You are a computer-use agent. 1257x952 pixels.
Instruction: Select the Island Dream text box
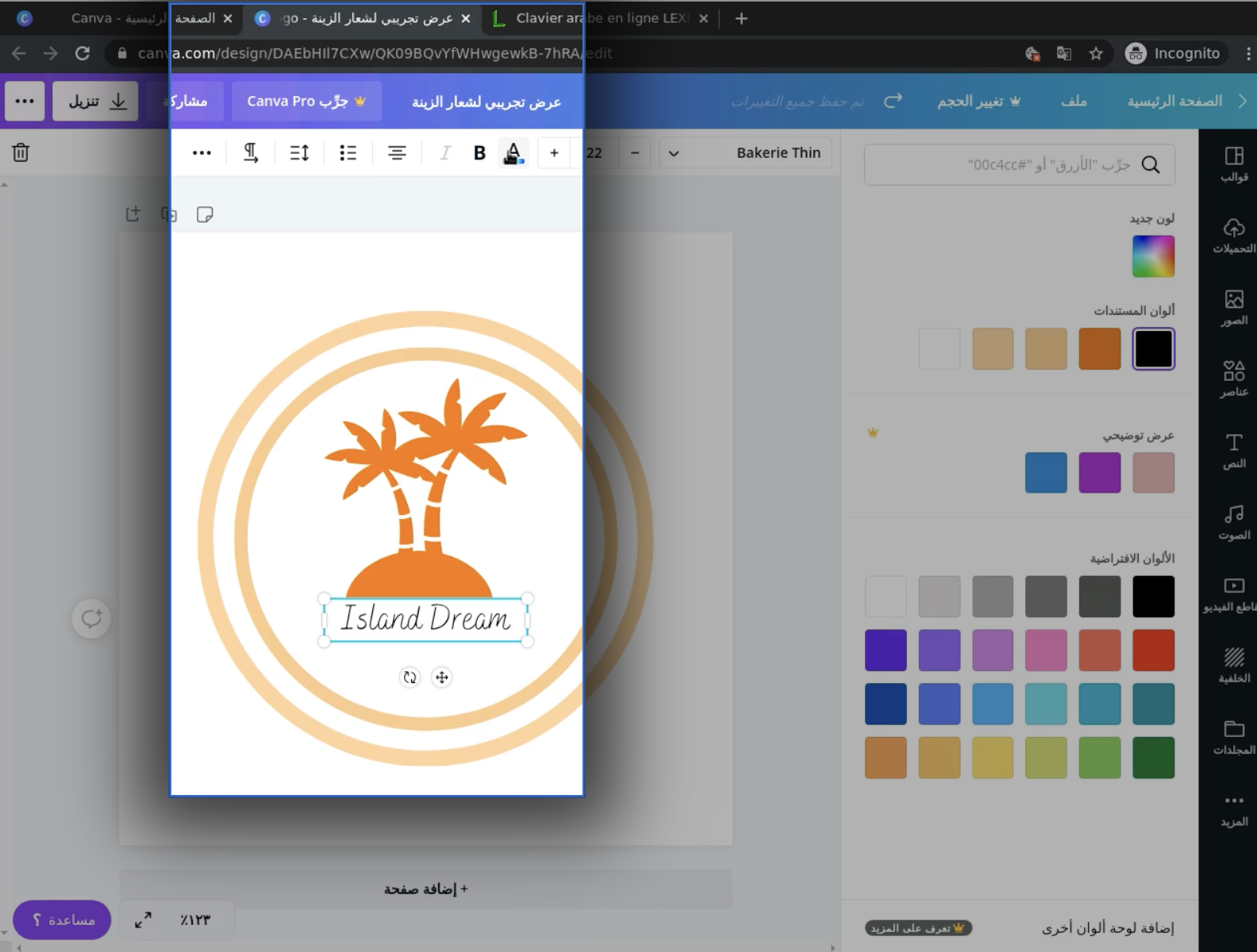point(425,620)
